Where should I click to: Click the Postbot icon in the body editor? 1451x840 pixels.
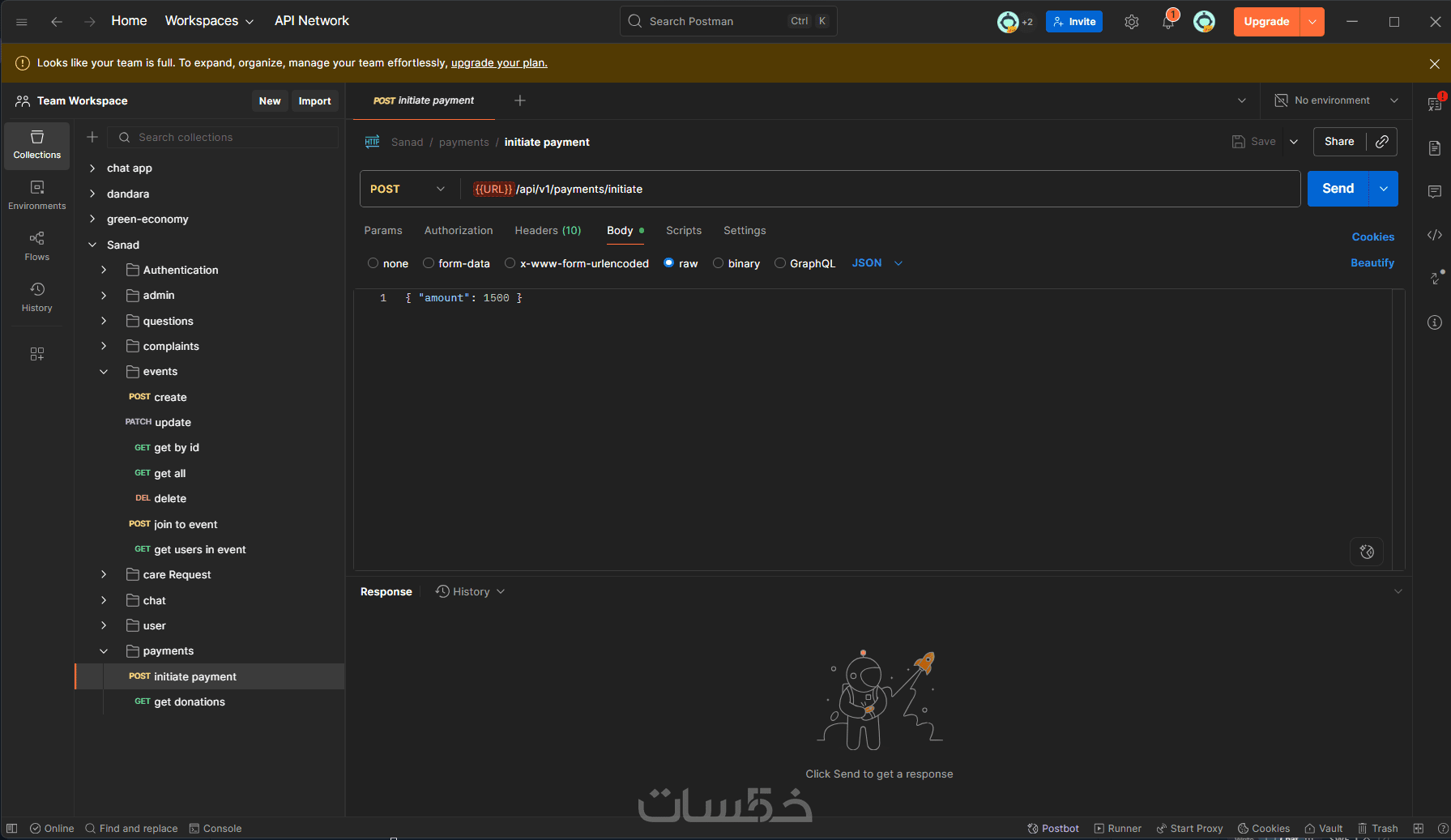tap(1368, 552)
